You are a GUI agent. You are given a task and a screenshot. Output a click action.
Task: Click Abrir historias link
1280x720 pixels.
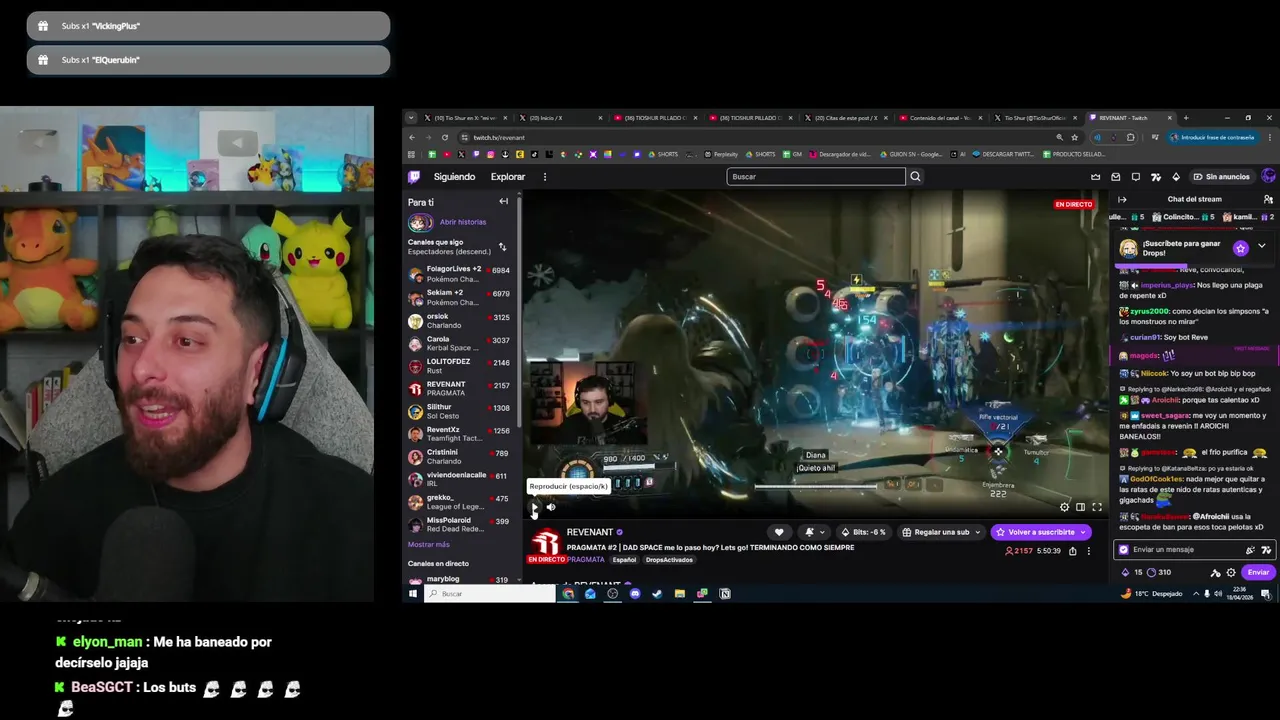463,222
